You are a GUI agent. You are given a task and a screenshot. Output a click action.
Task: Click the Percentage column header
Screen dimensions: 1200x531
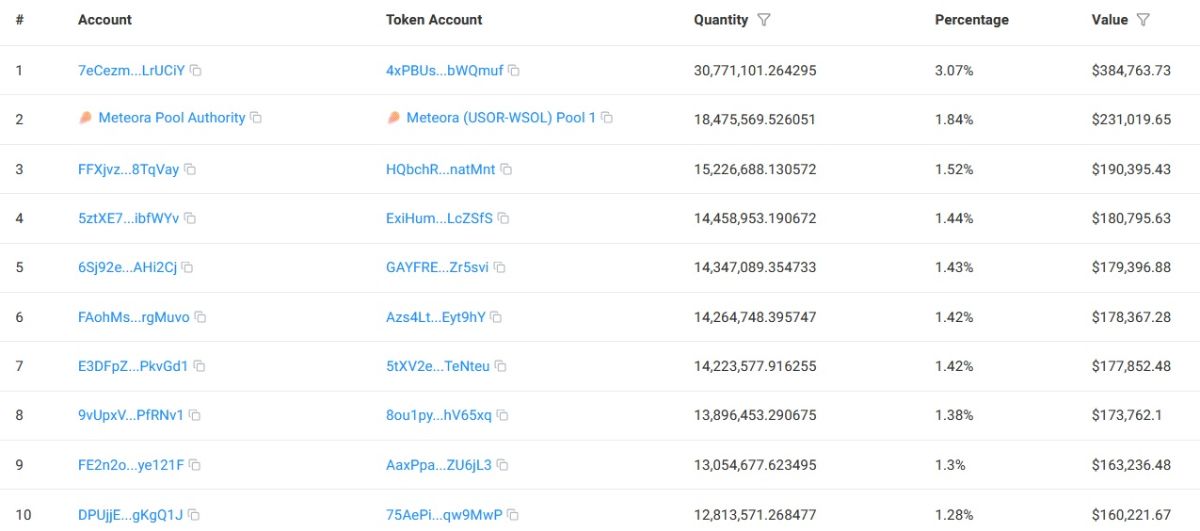click(x=972, y=20)
